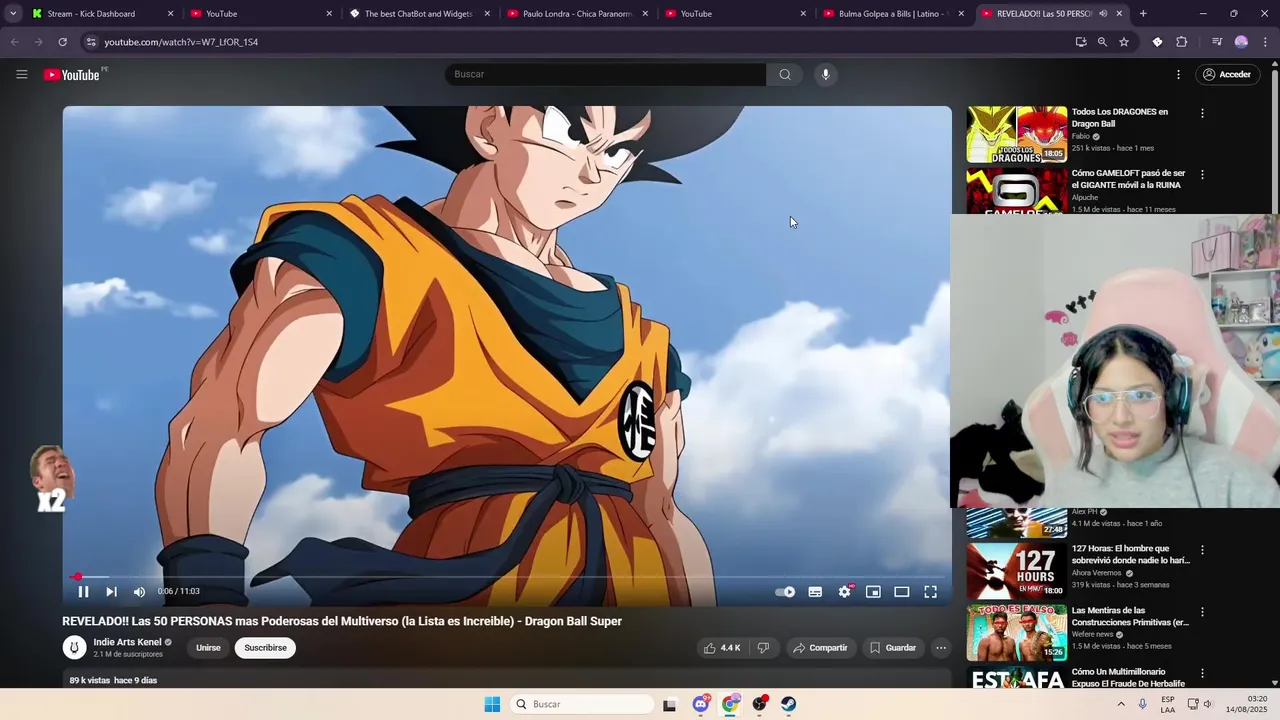1280x720 pixels.
Task: Show hidden system tray icons
Action: pyautogui.click(x=1121, y=704)
